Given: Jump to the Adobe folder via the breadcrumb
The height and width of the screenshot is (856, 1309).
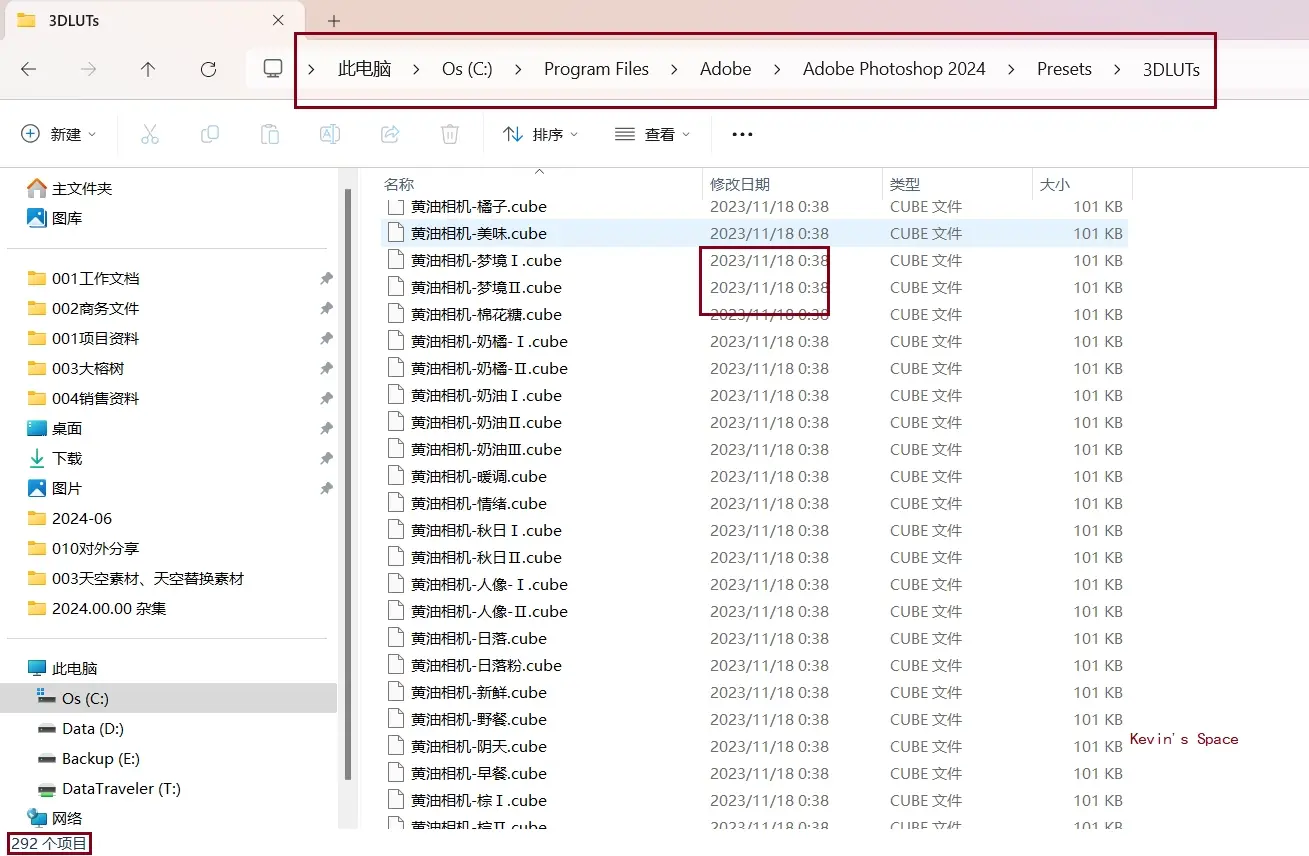Looking at the screenshot, I should coord(725,69).
